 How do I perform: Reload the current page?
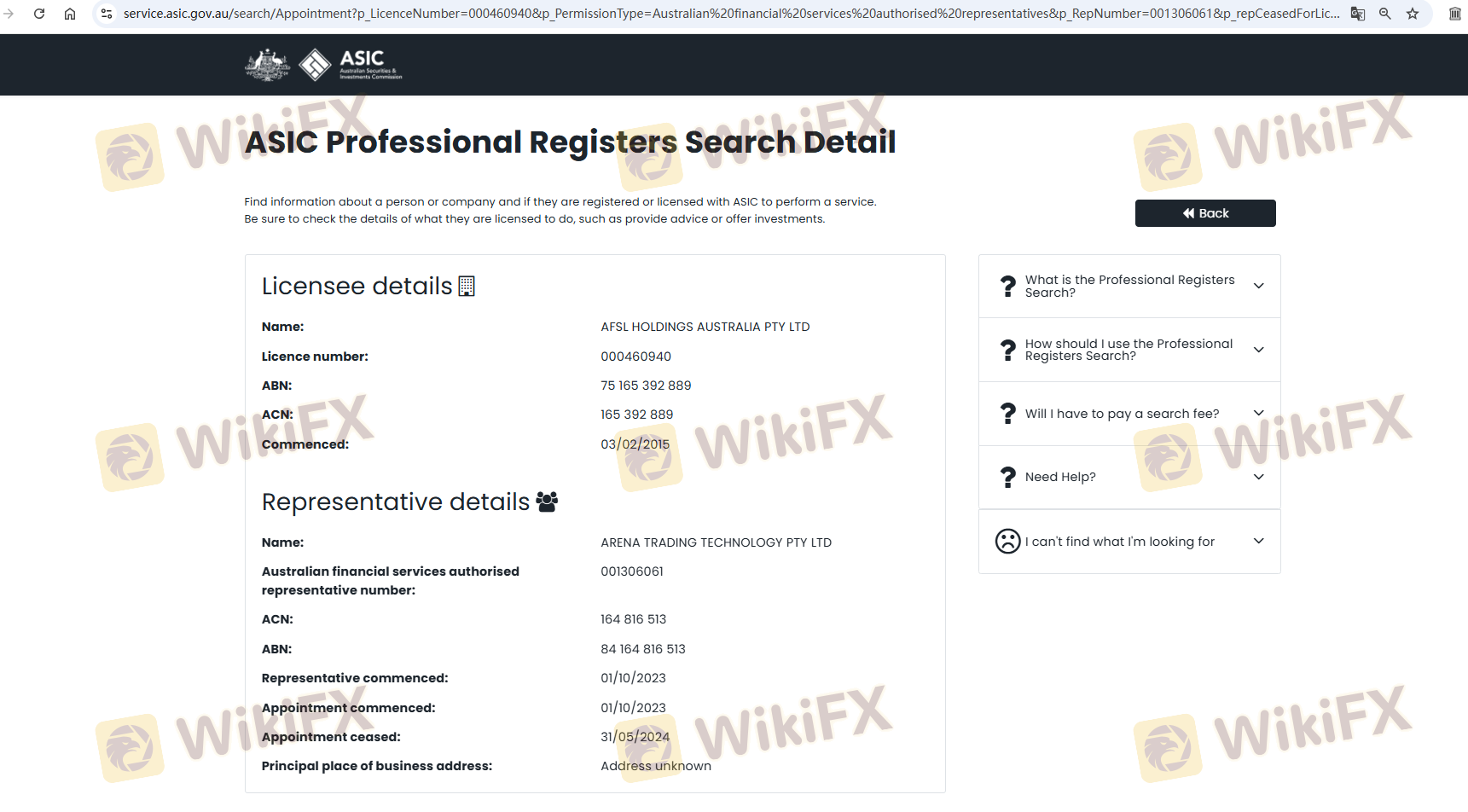(39, 14)
